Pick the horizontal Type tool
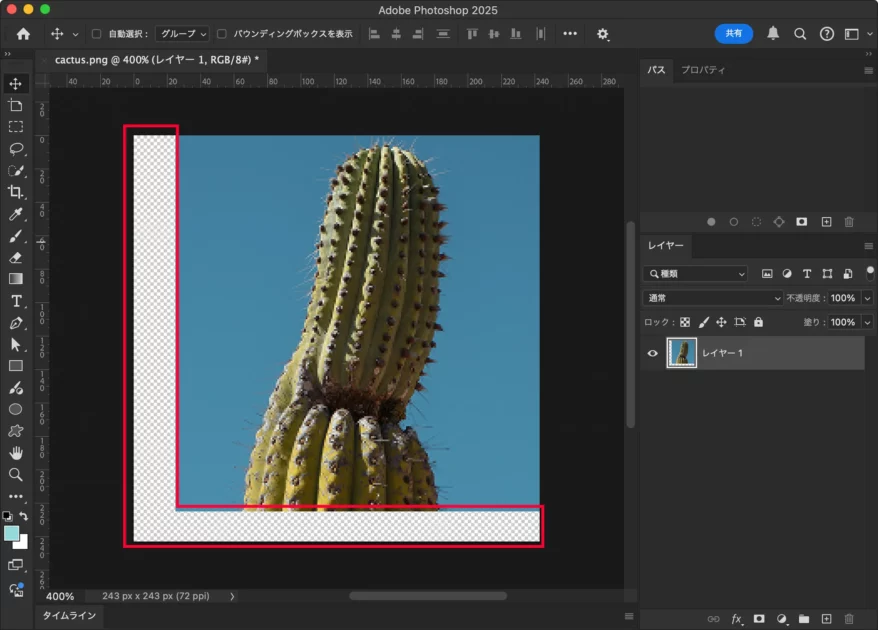 point(16,301)
